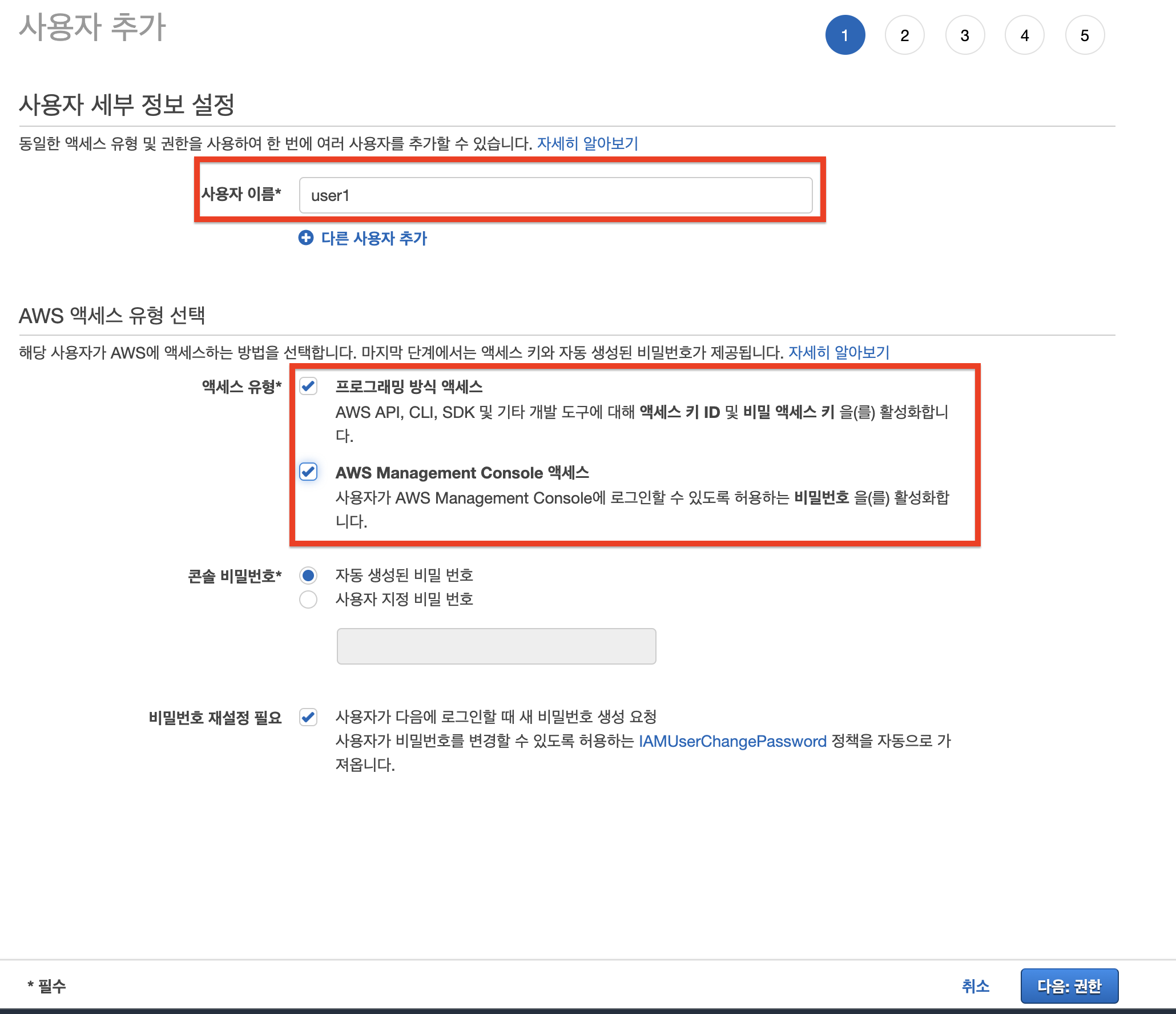Click the plus icon beside 다른 사용자 추가
Screen dimensions: 1176x1014
[306, 238]
